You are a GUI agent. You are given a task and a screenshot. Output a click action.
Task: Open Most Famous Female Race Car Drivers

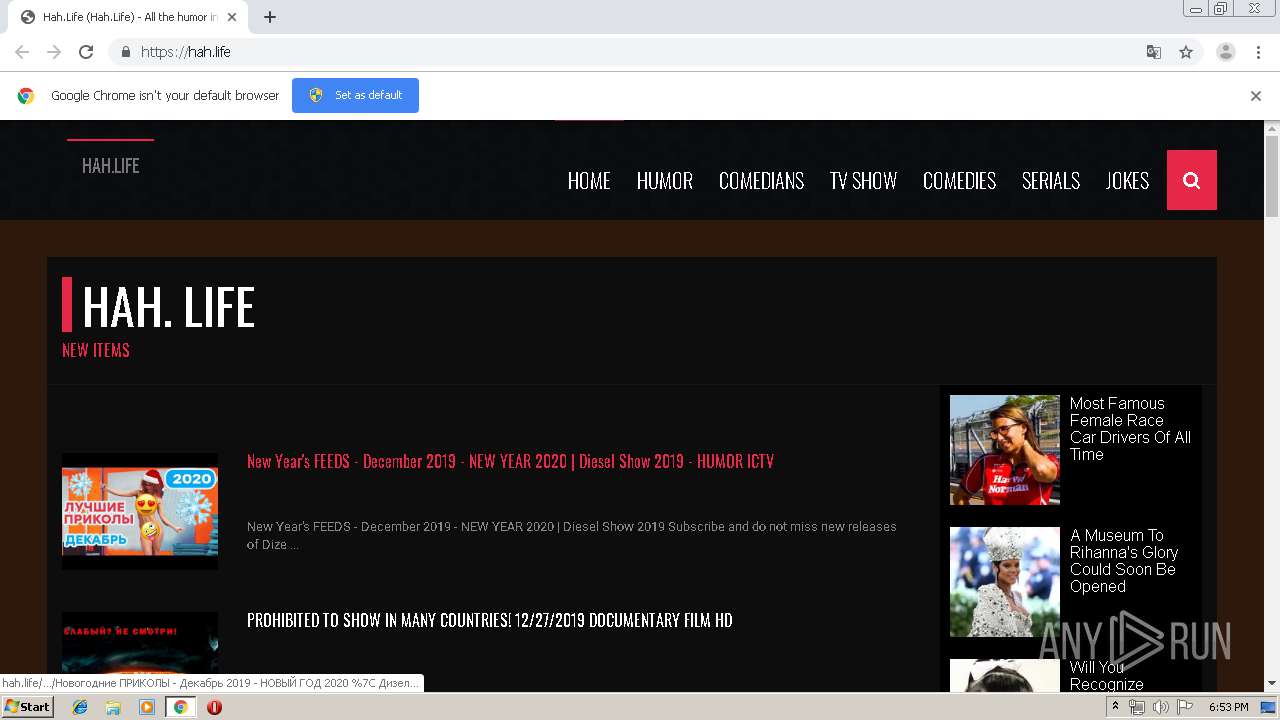(x=1130, y=429)
